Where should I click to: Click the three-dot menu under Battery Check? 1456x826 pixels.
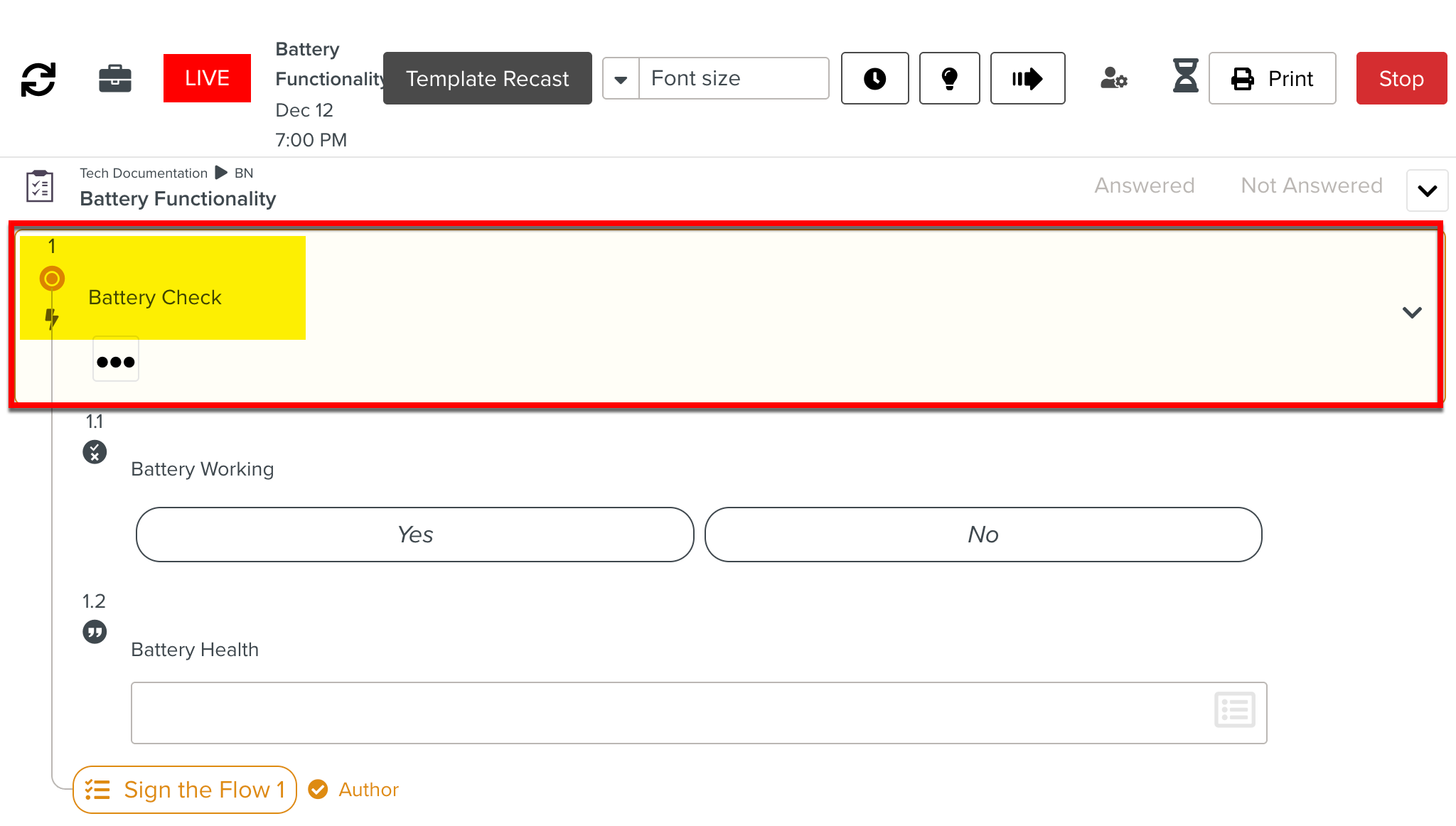[x=115, y=360]
